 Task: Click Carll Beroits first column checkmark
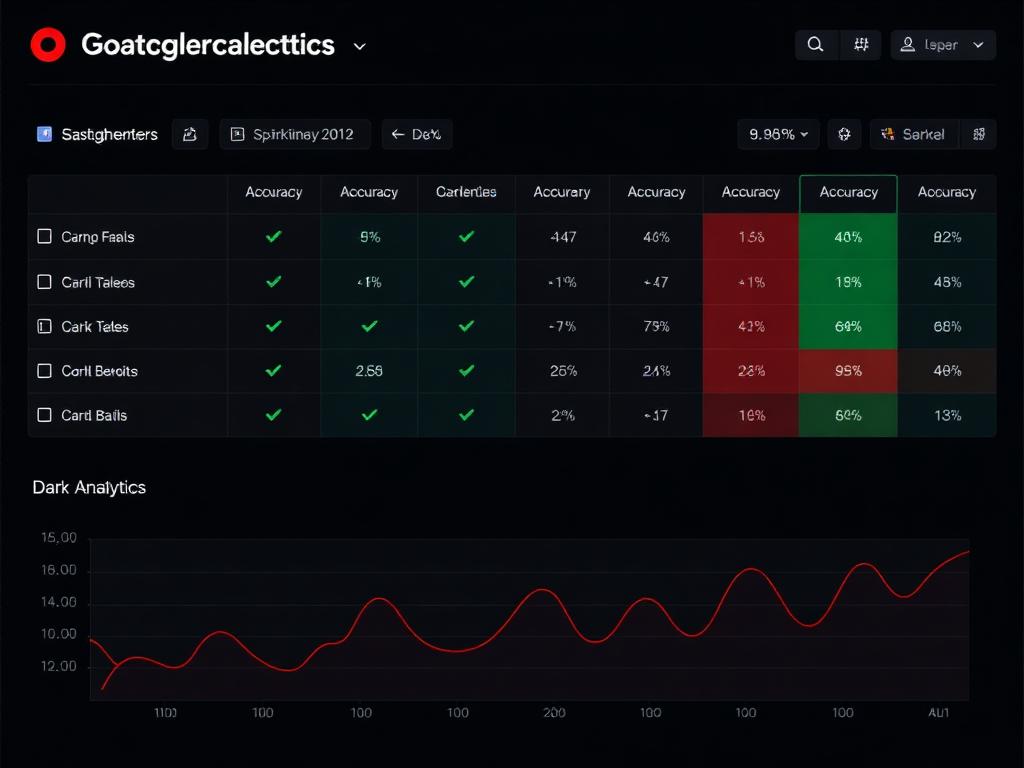(x=274, y=370)
